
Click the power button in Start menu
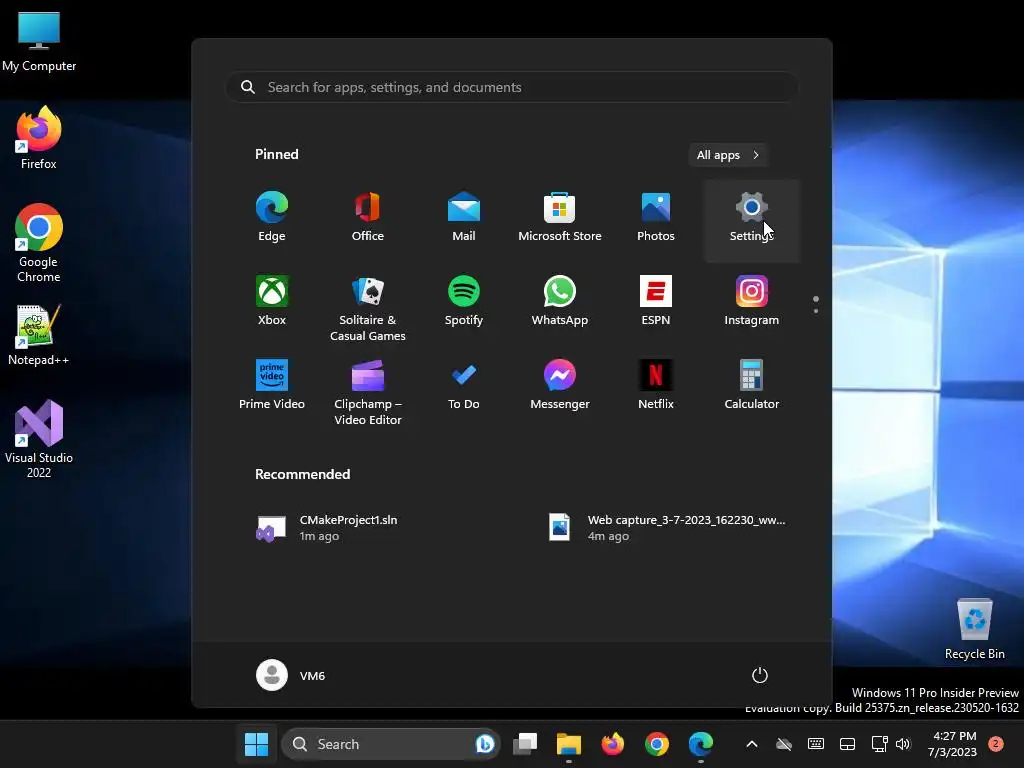760,675
